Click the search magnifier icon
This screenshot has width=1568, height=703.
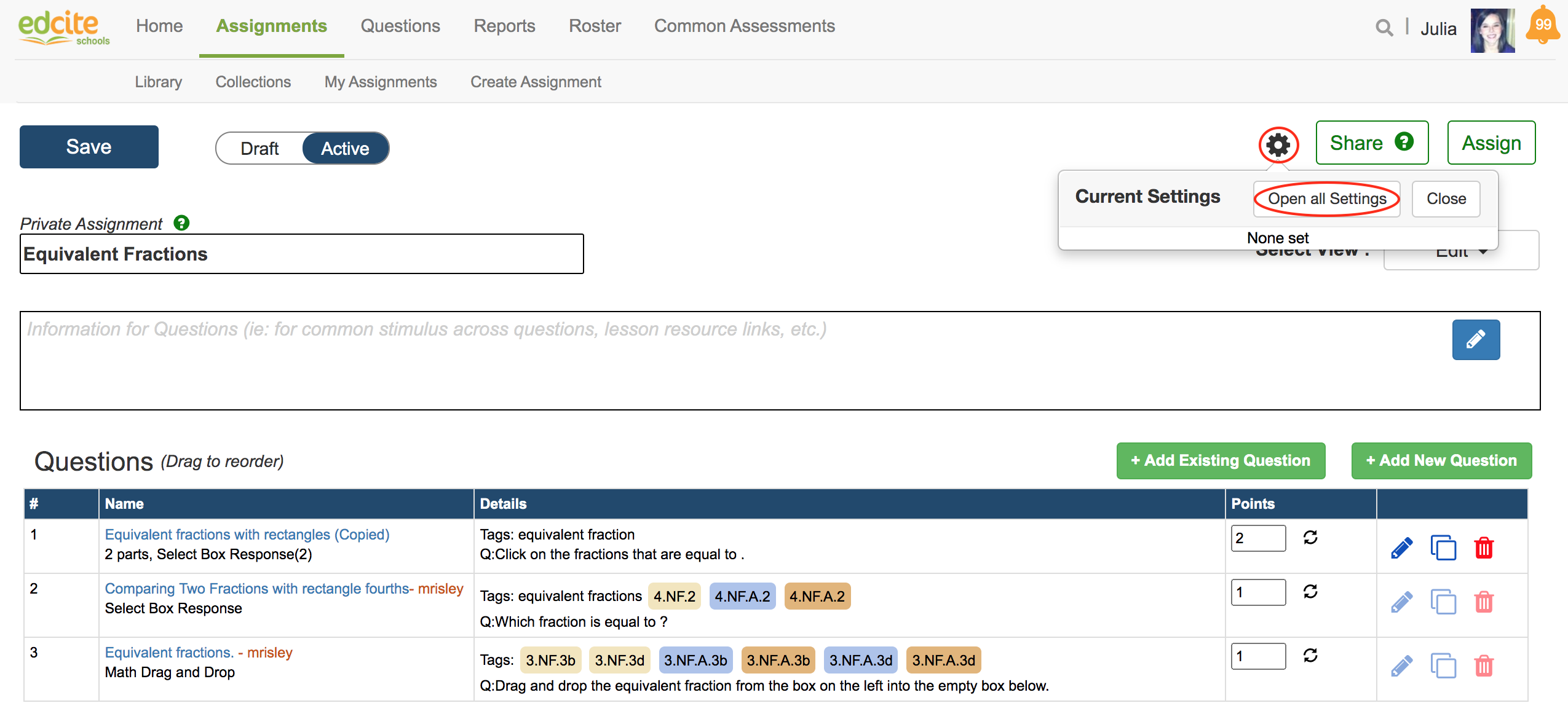click(x=1384, y=28)
